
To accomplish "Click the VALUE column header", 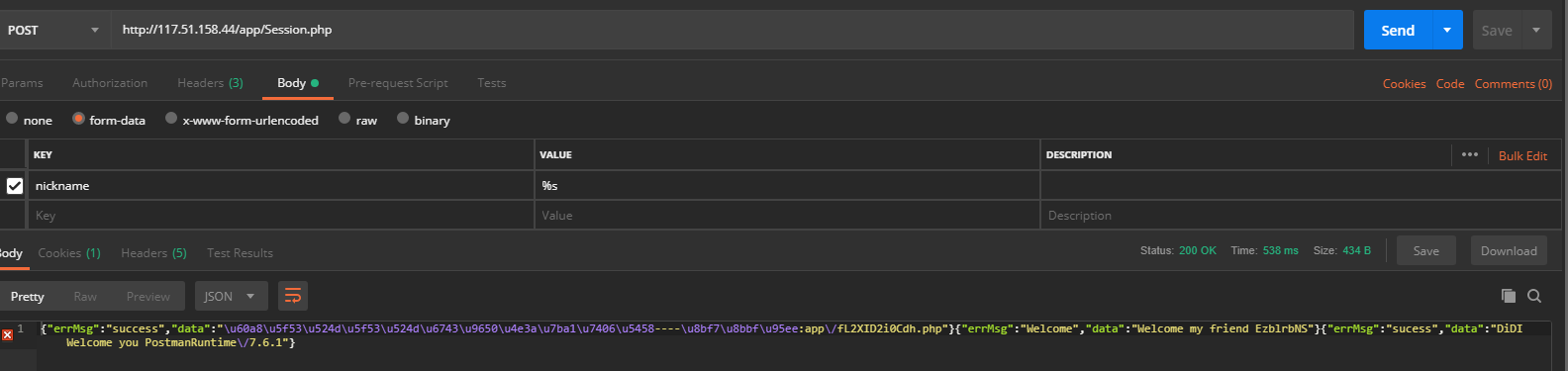I will (555, 155).
